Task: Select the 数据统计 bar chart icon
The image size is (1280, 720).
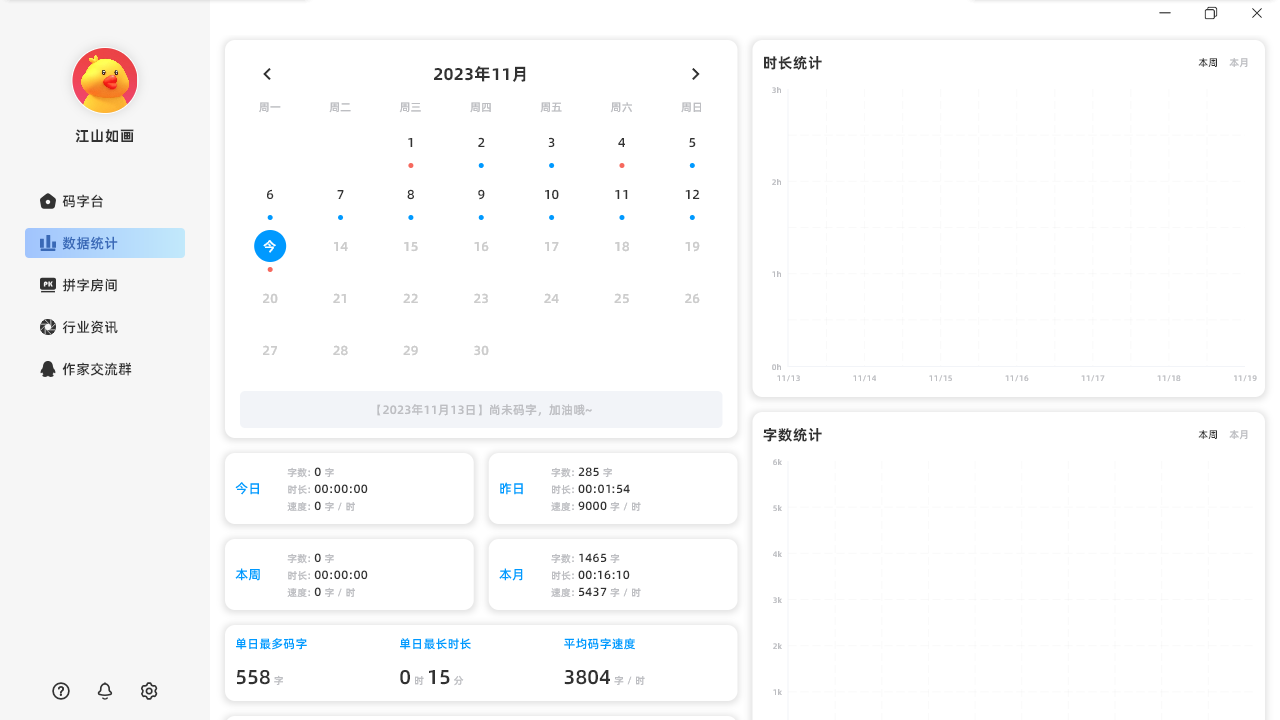Action: point(47,242)
